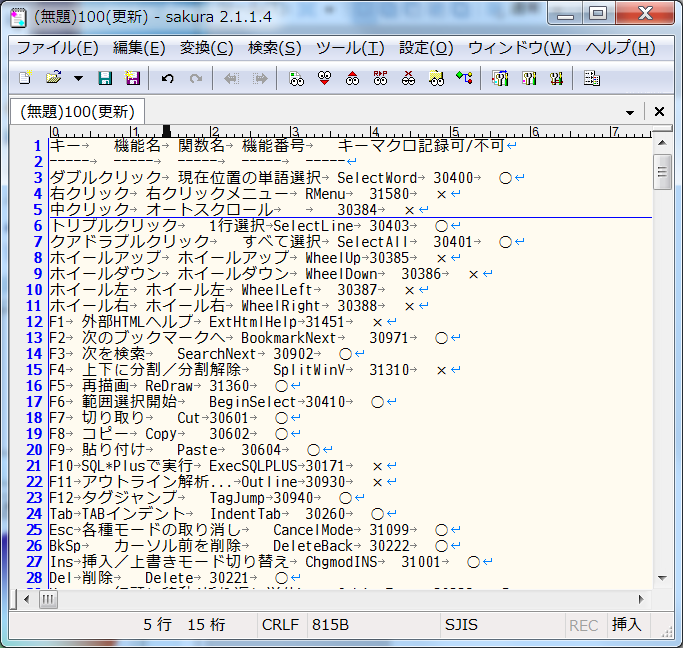Click the greyed Redo arrow icon
Image resolution: width=683 pixels, height=648 pixels.
[196, 78]
